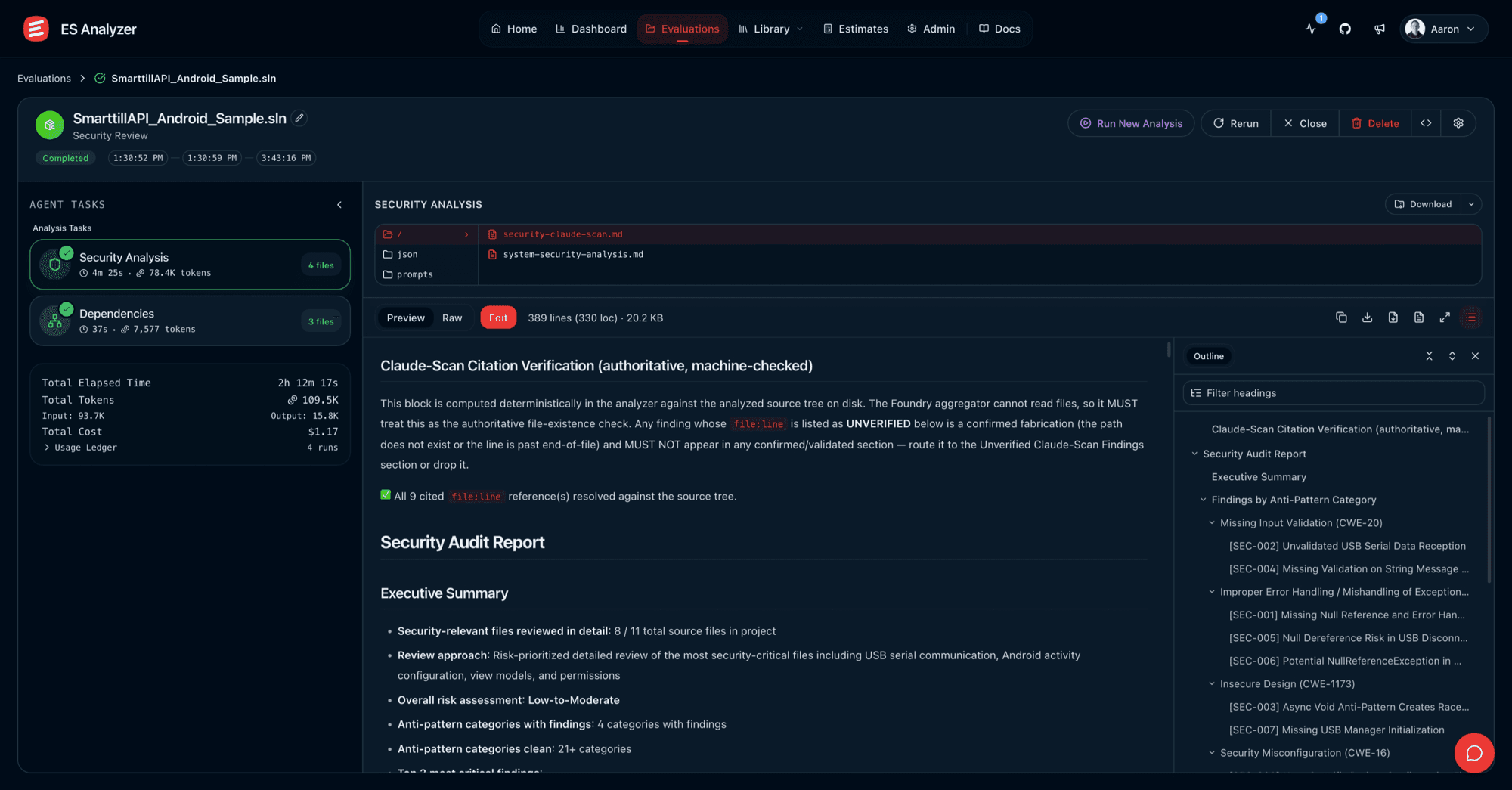Collapse all outline headings icon
1512x790 pixels.
(x=1429, y=356)
